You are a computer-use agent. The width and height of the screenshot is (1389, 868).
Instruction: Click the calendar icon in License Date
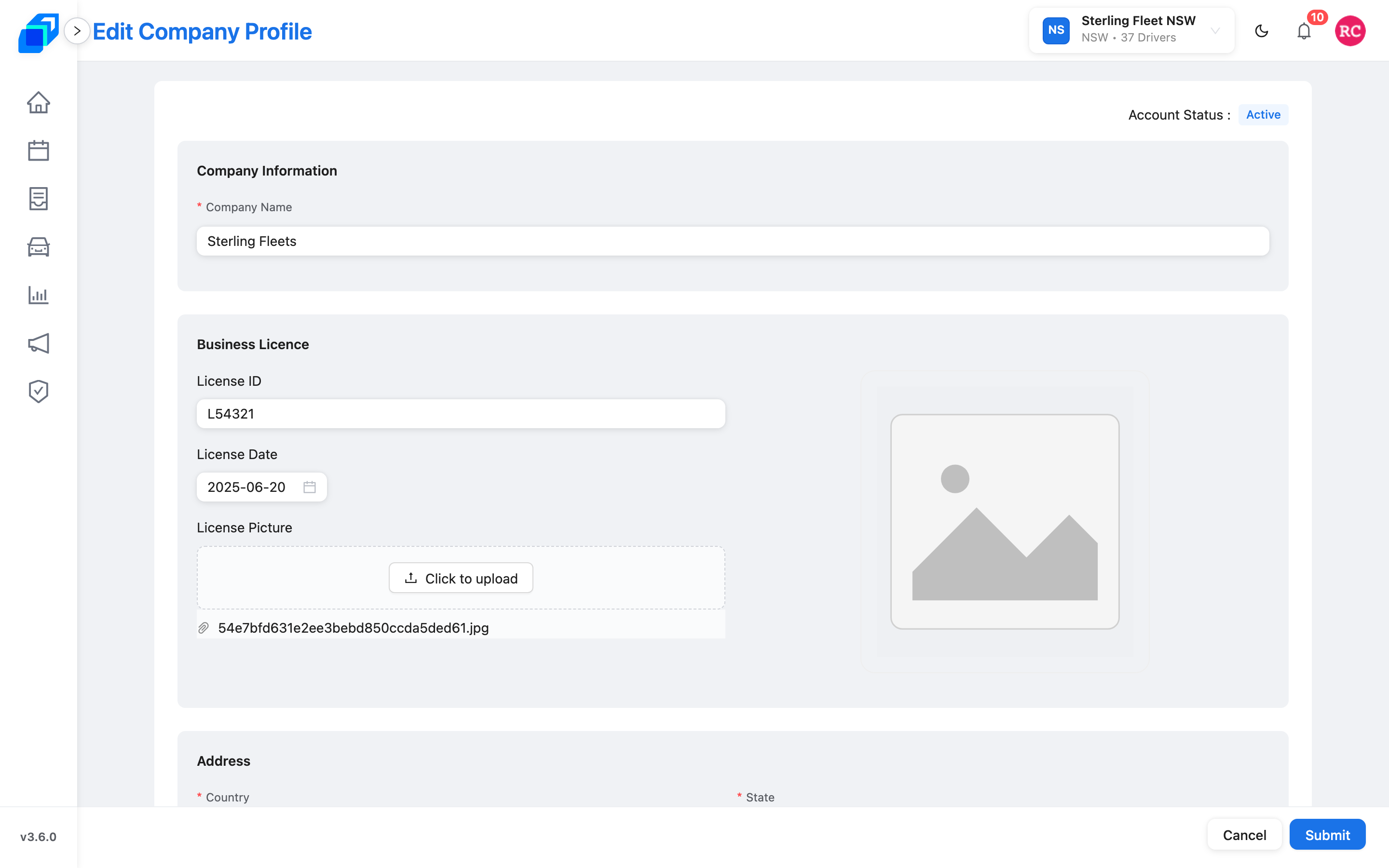pos(309,487)
